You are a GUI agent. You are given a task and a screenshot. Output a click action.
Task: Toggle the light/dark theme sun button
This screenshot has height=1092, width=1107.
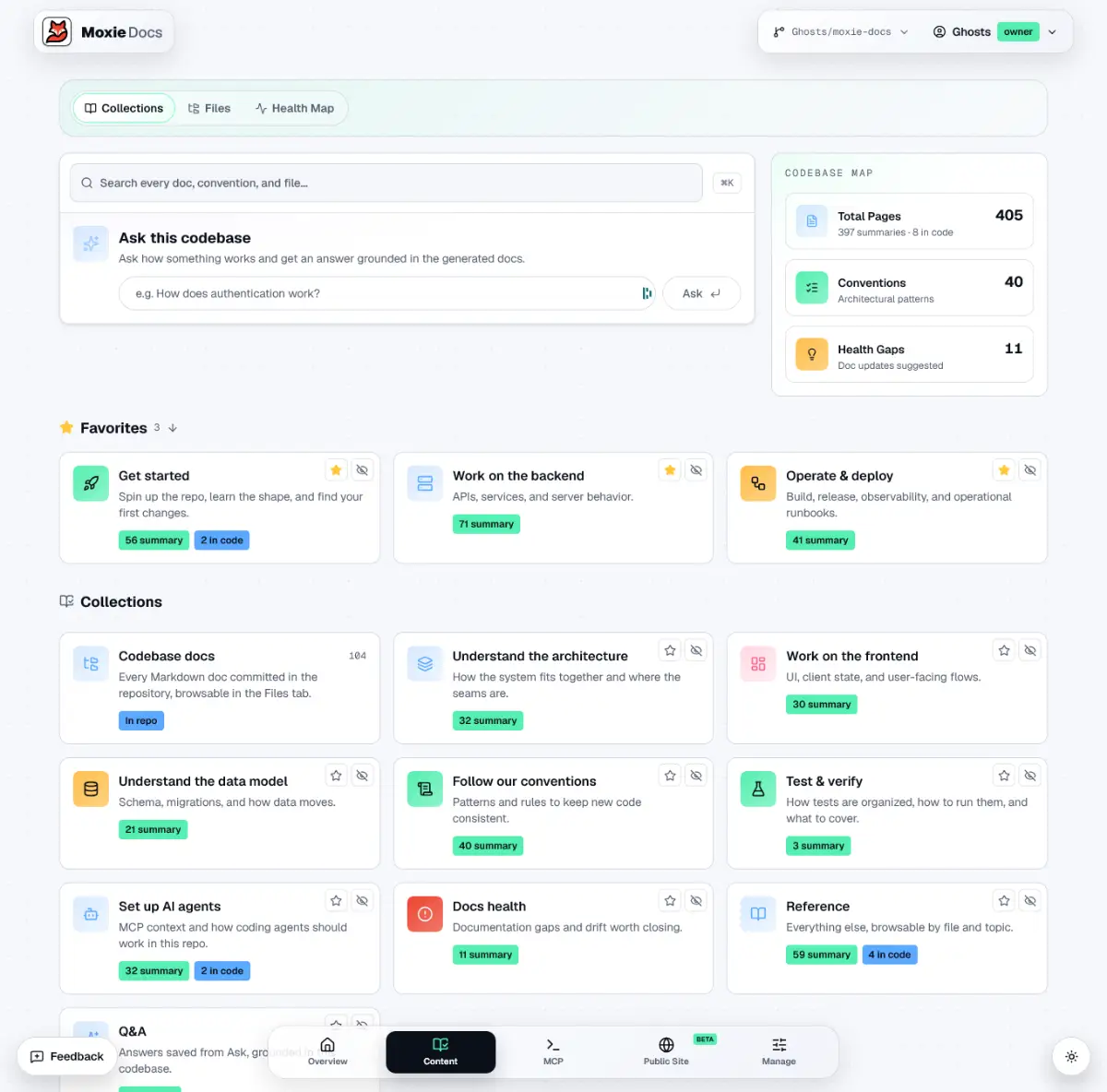1071,1057
